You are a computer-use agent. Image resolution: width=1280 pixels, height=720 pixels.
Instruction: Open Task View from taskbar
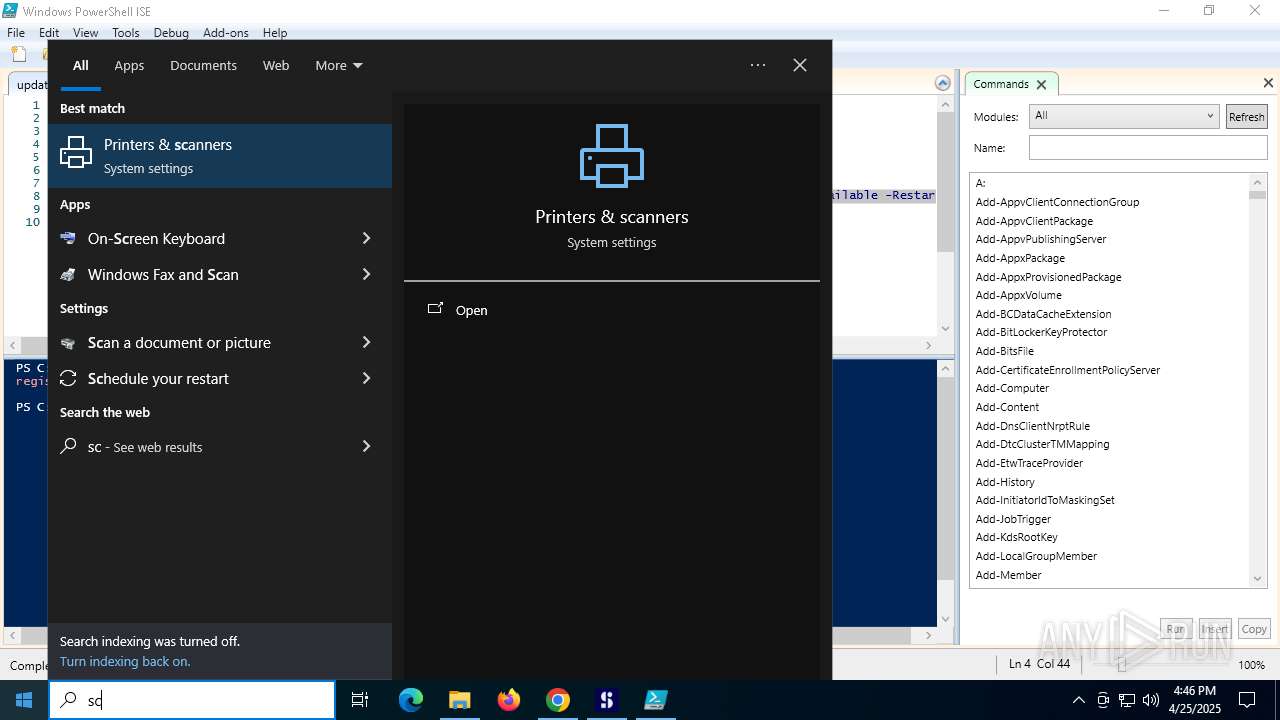pyautogui.click(x=360, y=700)
